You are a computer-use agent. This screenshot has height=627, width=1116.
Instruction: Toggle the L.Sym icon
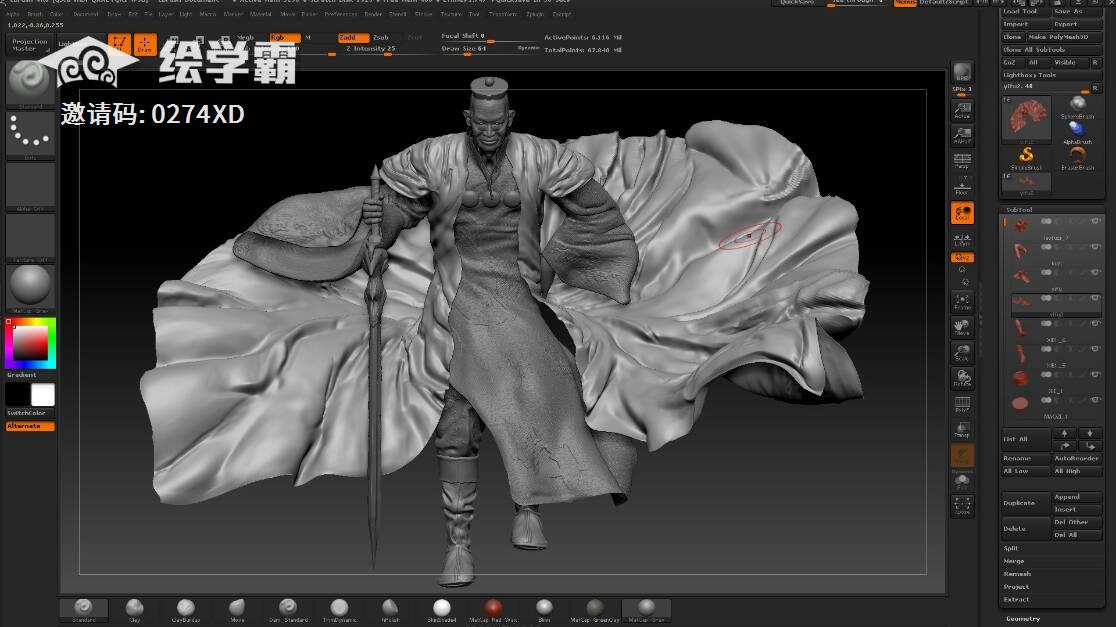click(x=962, y=239)
